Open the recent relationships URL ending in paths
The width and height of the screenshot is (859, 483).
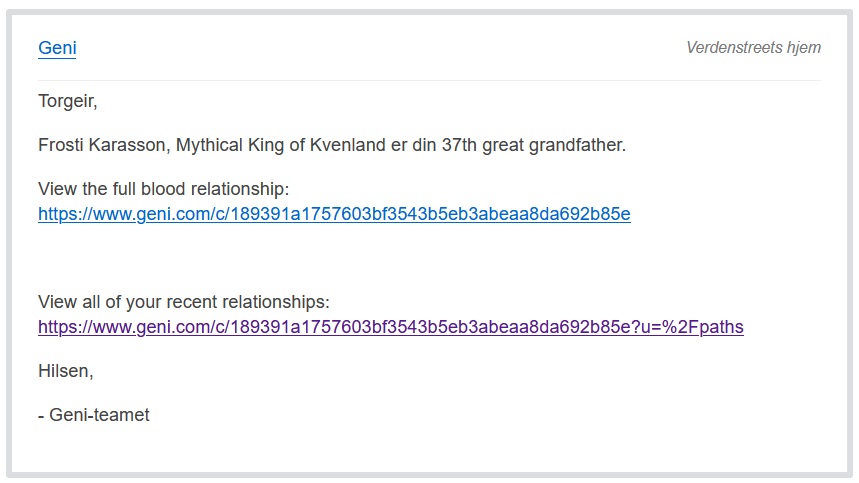click(391, 327)
